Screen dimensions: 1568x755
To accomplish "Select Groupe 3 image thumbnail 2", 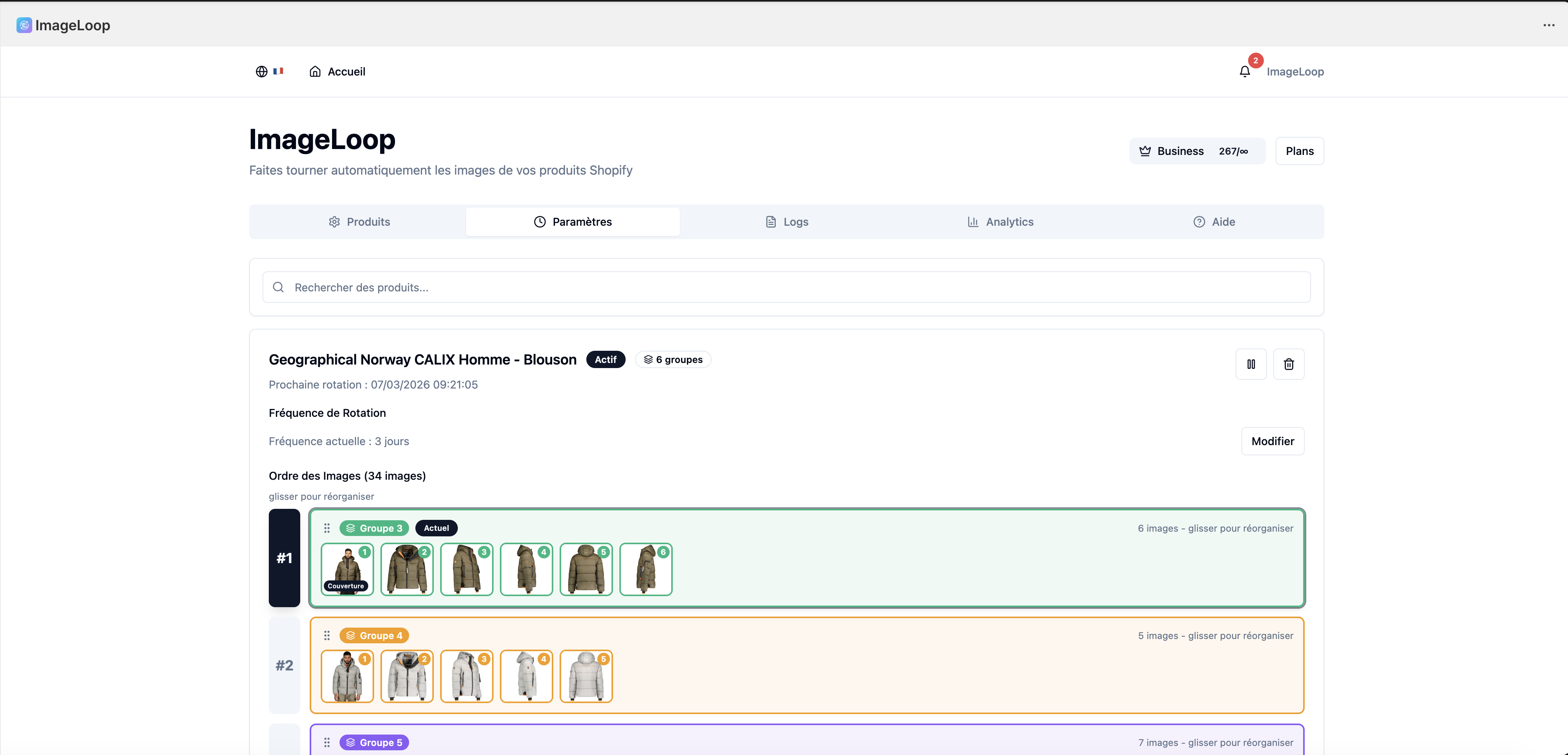I will [x=407, y=569].
